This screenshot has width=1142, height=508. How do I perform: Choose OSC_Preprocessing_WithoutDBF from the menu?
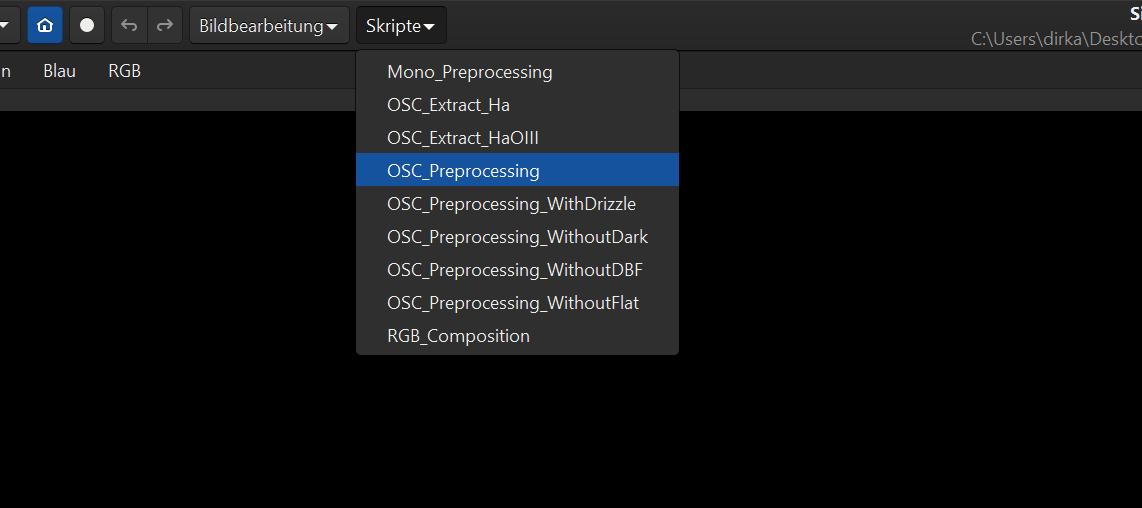pos(517,269)
